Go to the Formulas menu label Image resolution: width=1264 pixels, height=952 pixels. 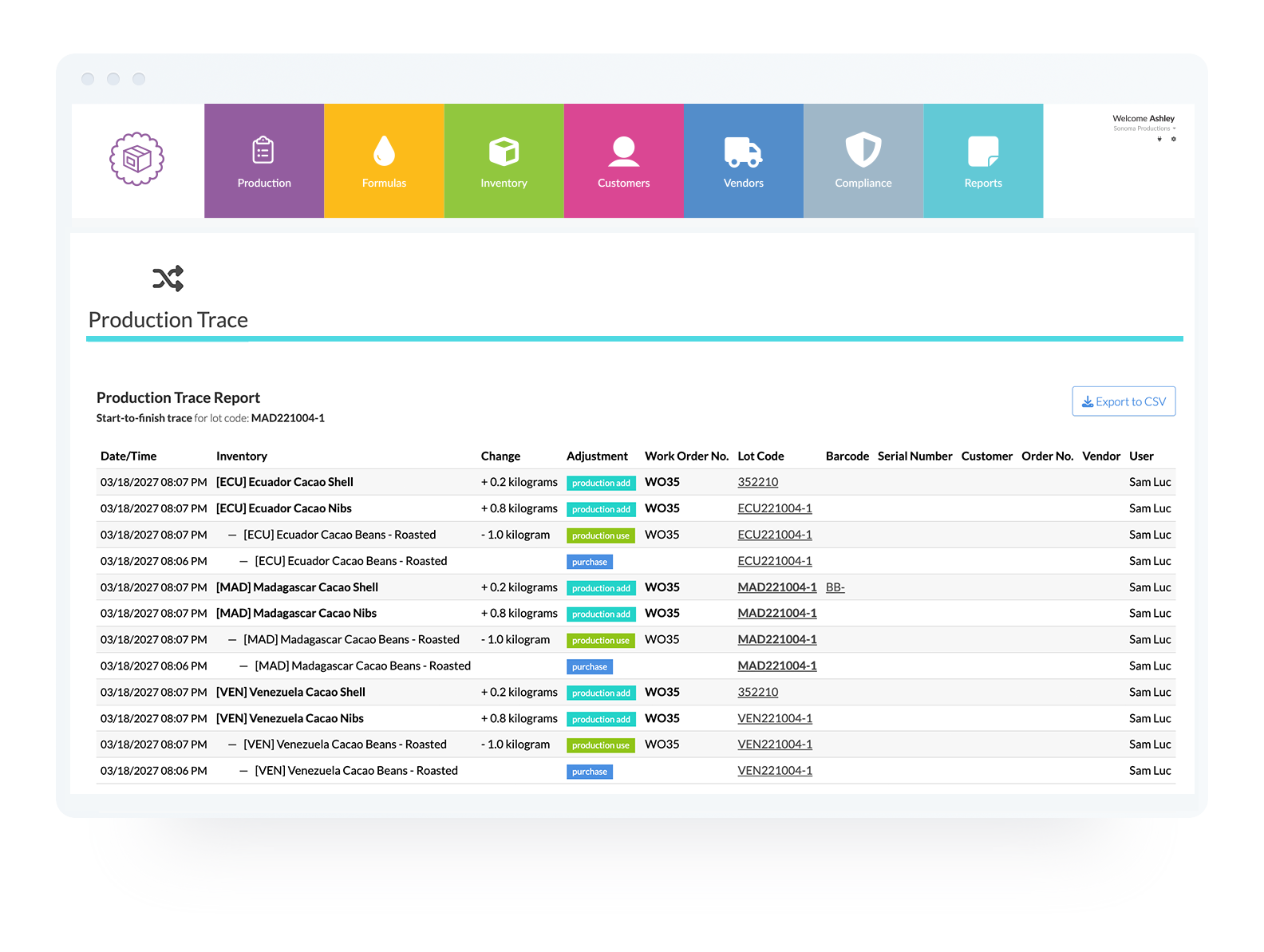coord(384,183)
